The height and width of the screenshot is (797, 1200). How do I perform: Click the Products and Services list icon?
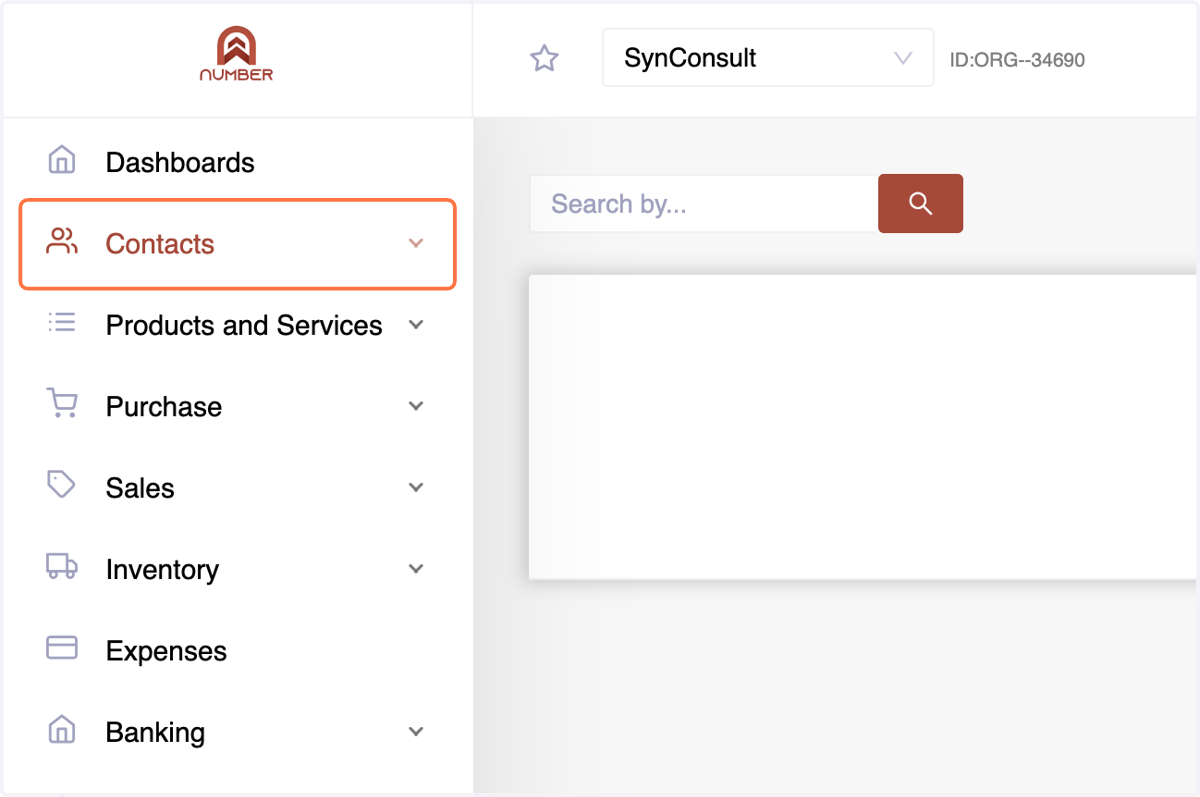(x=62, y=322)
